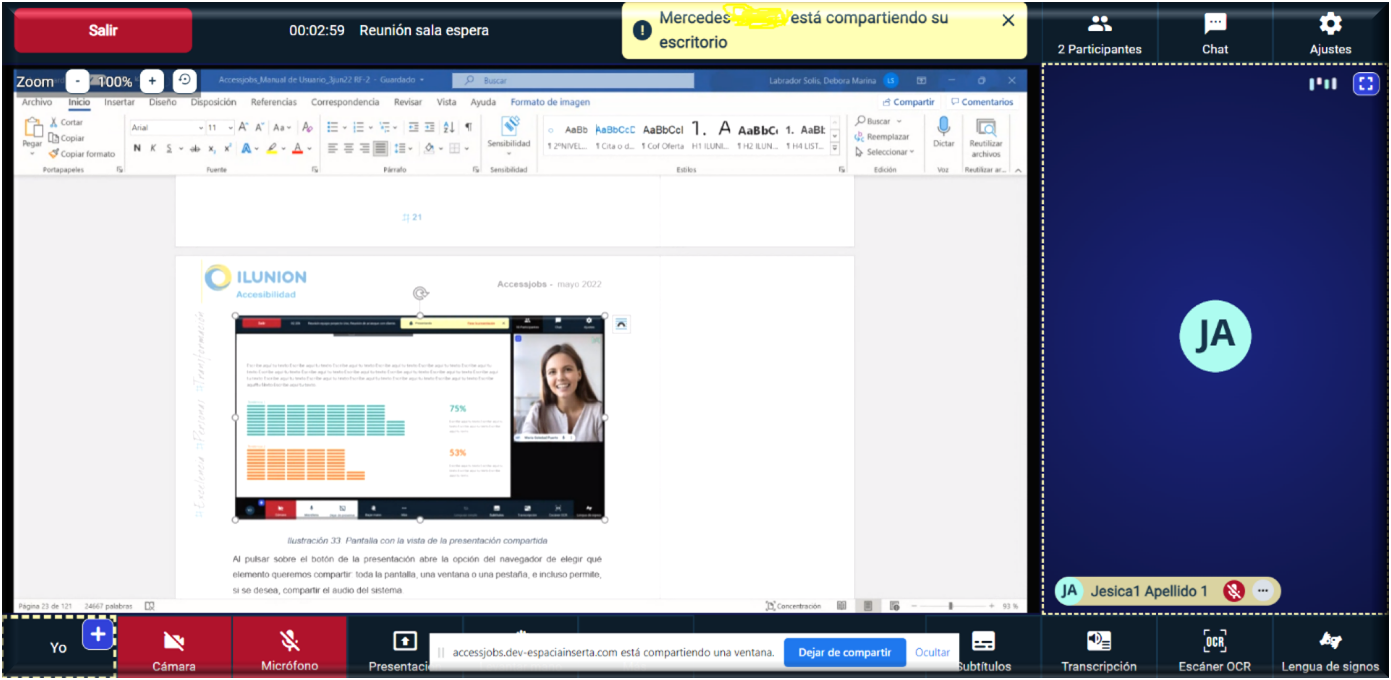
Task: Toggle bold N formatting
Action: tap(137, 148)
